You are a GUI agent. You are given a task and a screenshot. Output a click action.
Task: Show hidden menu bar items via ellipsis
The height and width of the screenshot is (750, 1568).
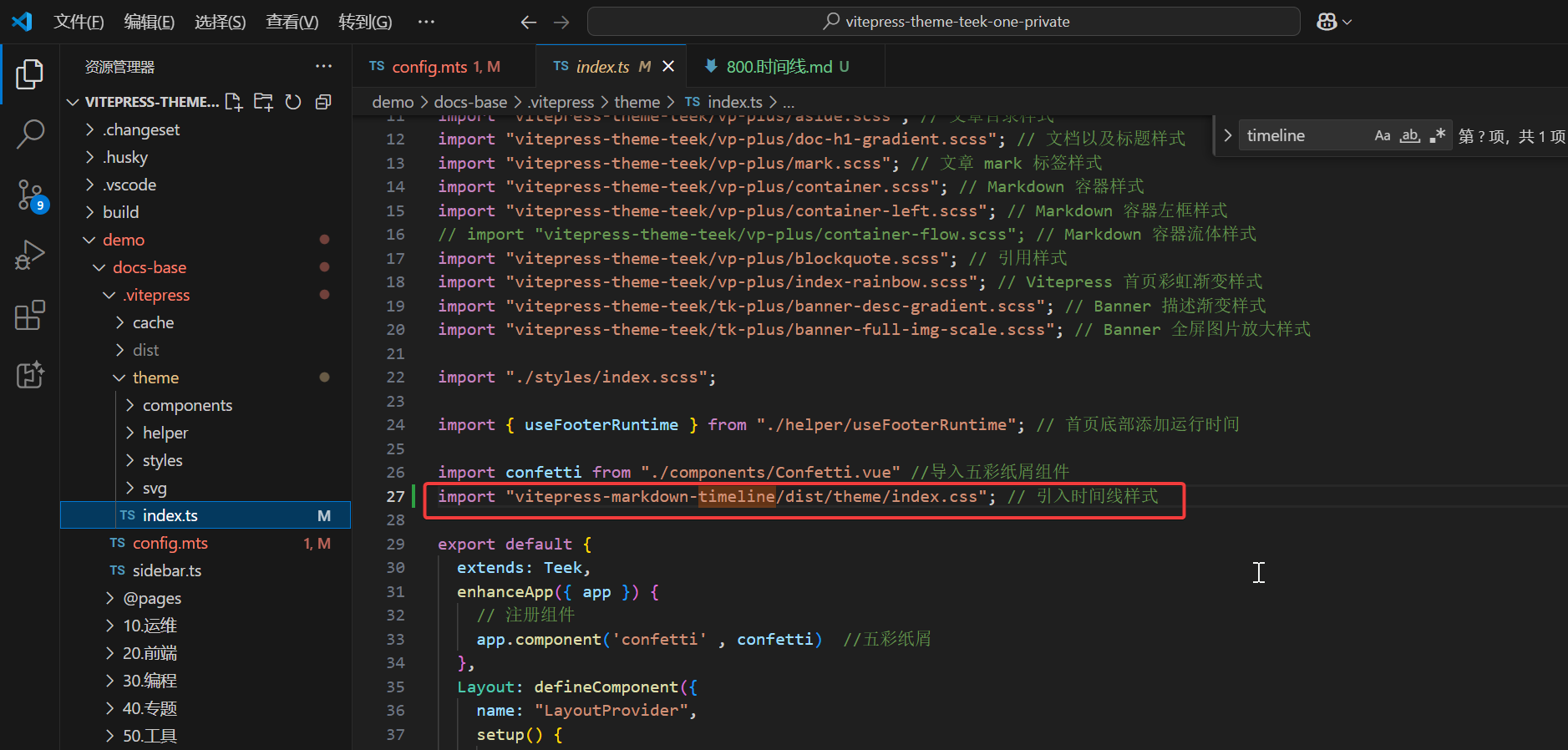(x=426, y=22)
